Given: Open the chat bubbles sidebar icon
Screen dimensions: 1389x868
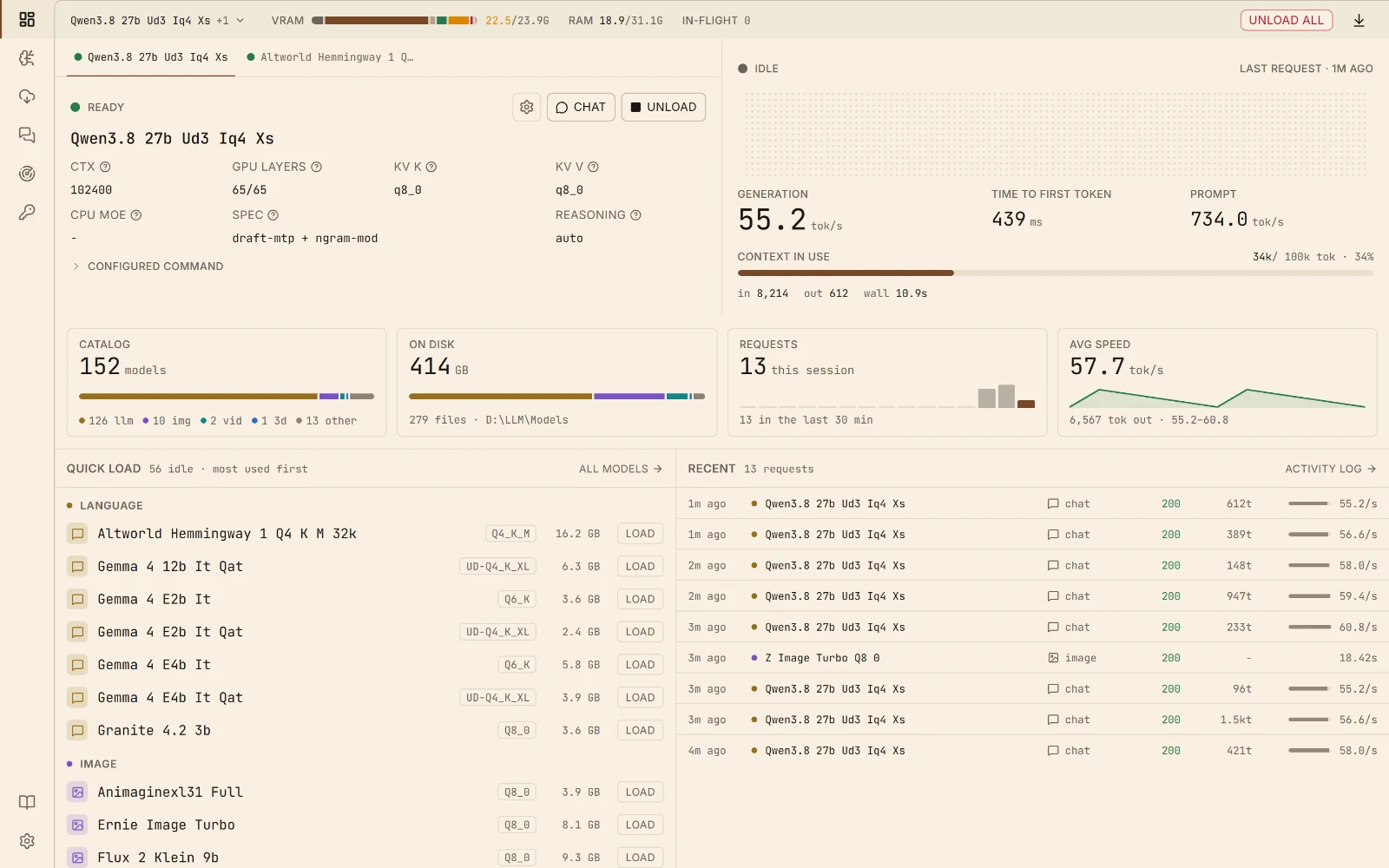Looking at the screenshot, I should coord(27,135).
